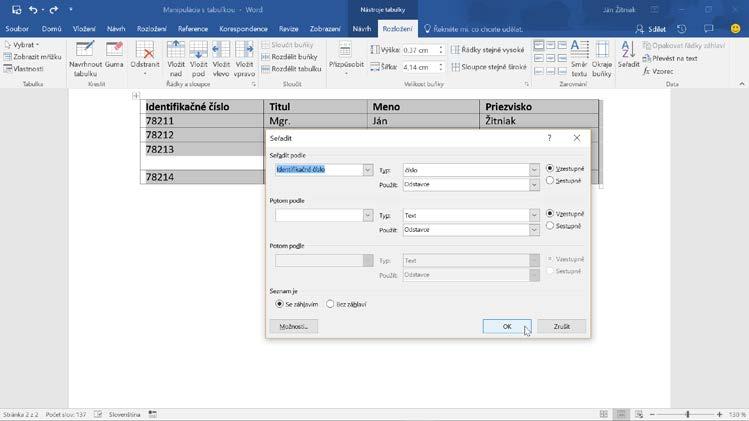Click the save icon in title bar
The width and height of the screenshot is (749, 421).
pos(16,10)
